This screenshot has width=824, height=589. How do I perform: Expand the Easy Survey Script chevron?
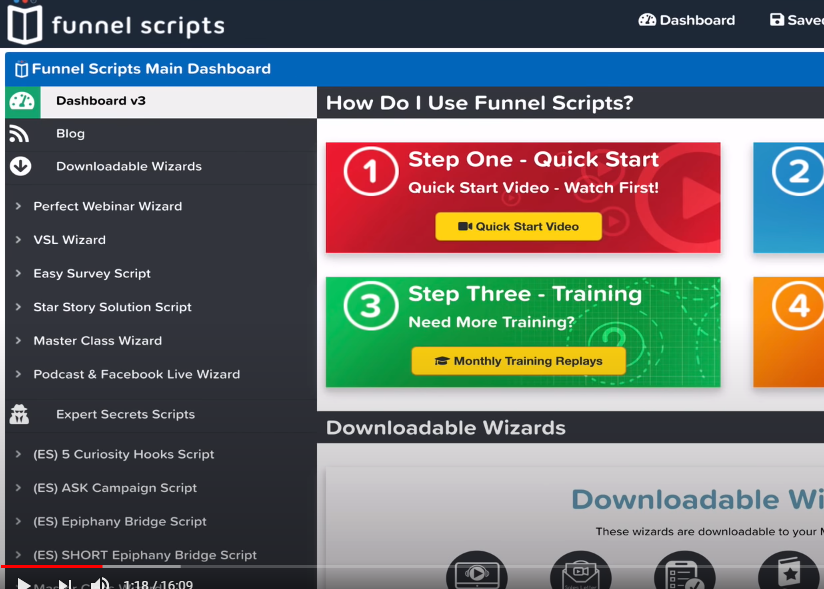(x=18, y=273)
